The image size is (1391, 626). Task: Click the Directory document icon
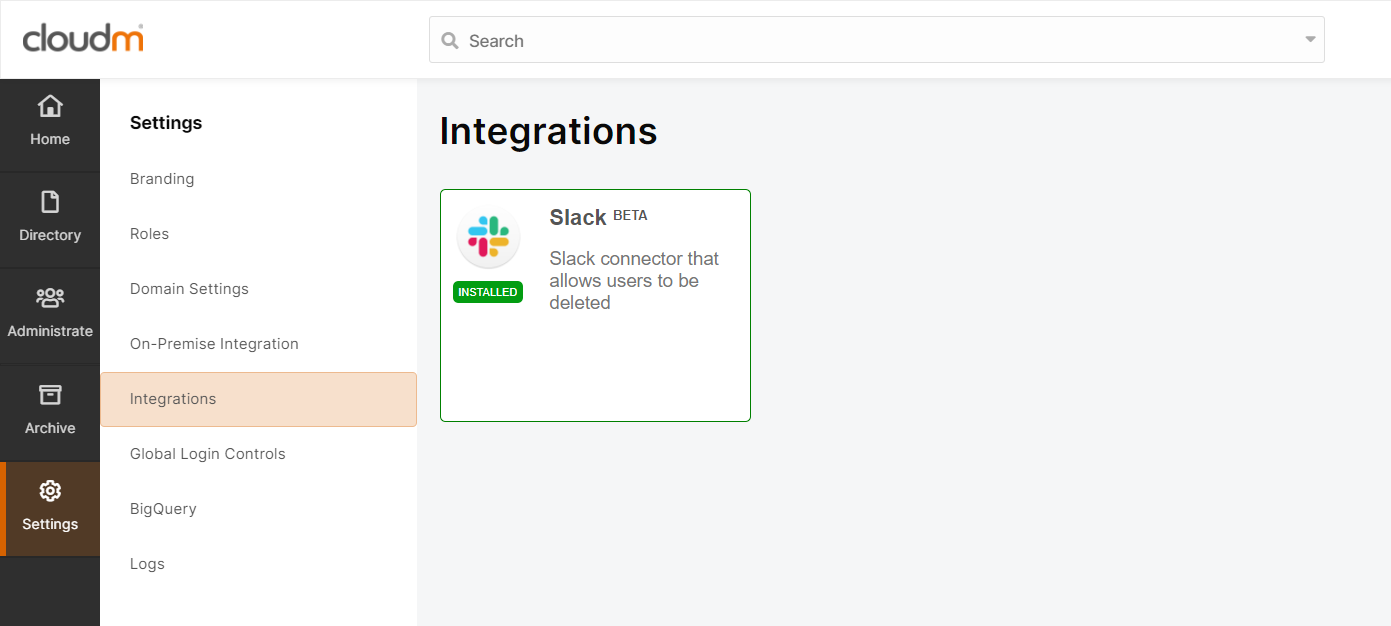tap(50, 202)
